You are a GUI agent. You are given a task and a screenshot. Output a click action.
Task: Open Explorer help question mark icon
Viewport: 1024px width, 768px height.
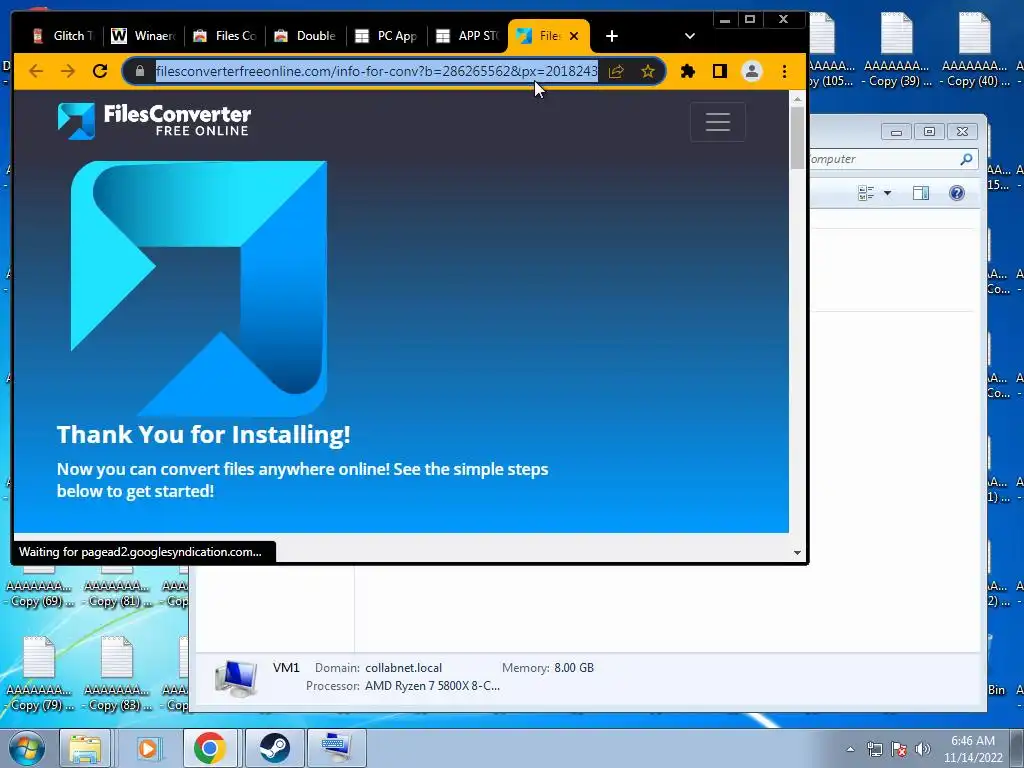pyautogui.click(x=957, y=193)
